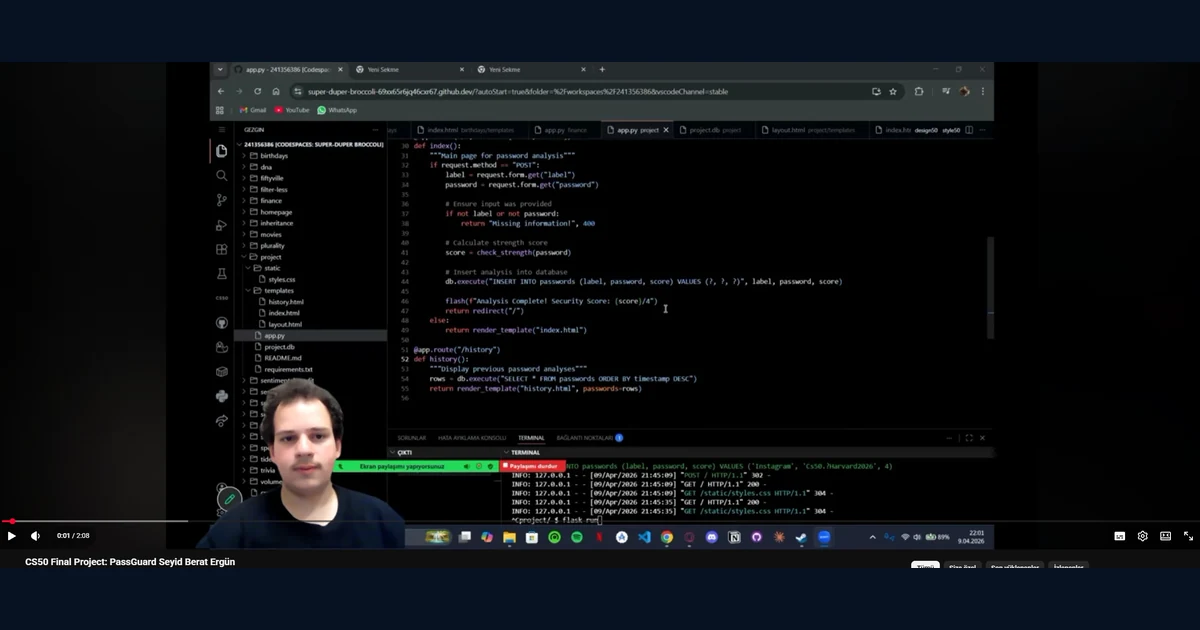Open the GitHub view in the activity bar
The image size is (1200, 630).
(222, 323)
